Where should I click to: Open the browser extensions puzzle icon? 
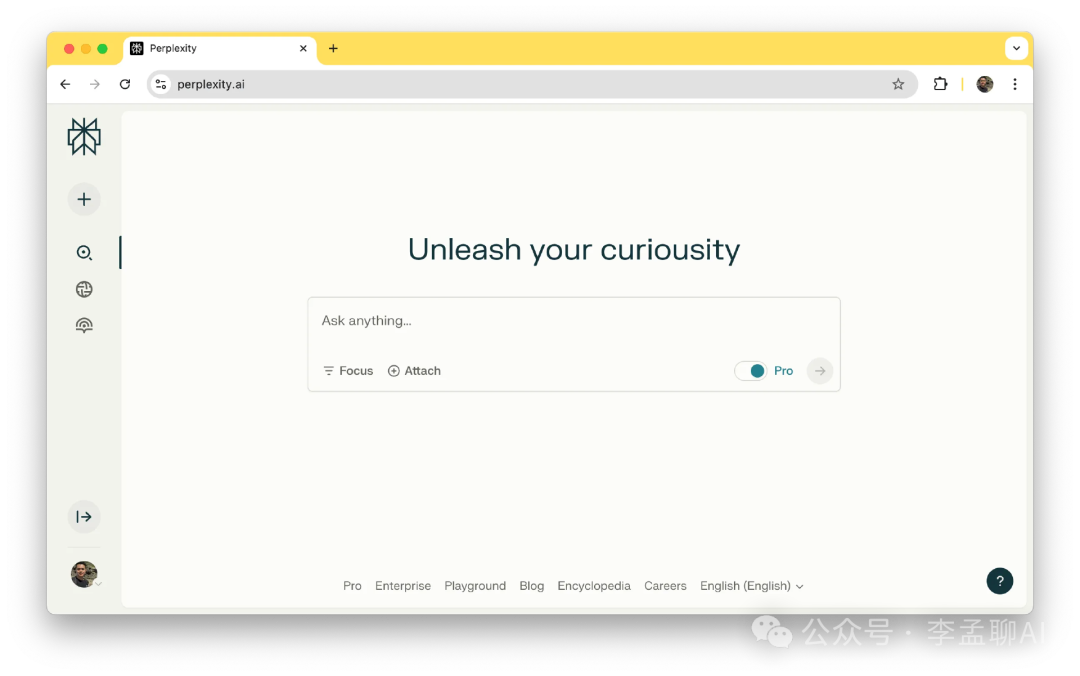click(940, 84)
